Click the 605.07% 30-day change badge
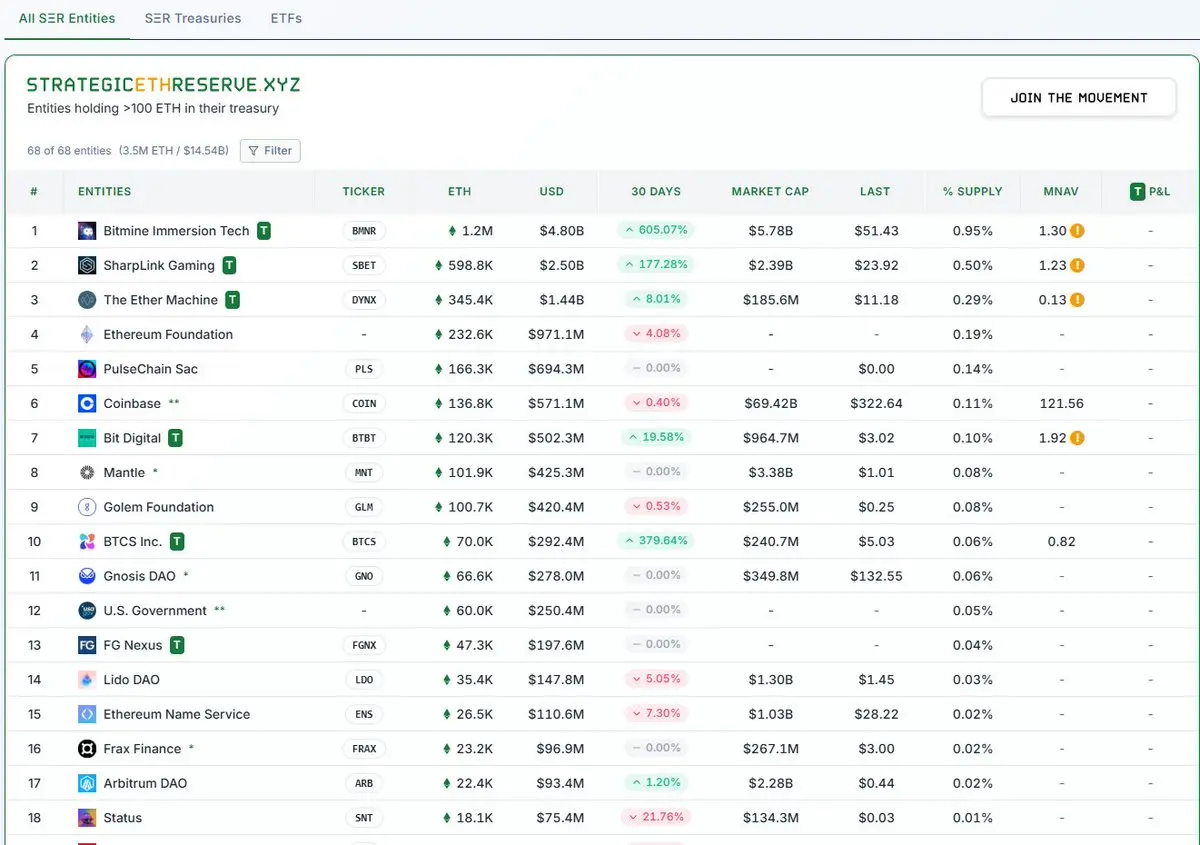This screenshot has height=845, width=1200. click(656, 230)
